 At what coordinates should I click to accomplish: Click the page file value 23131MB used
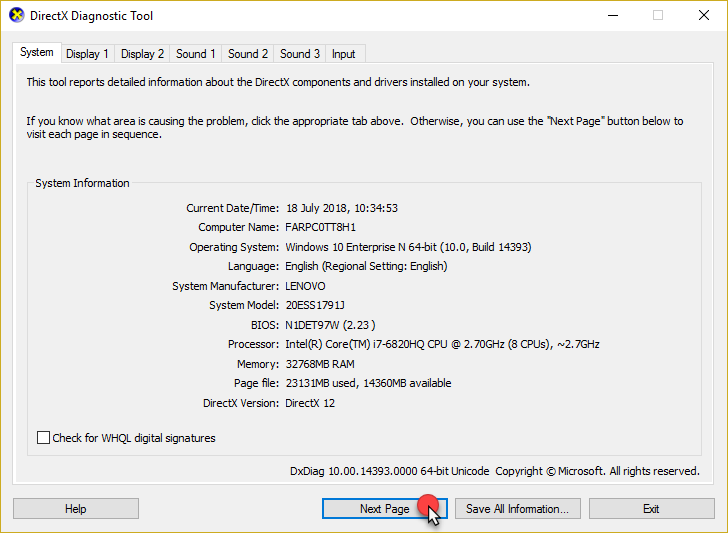point(368,384)
